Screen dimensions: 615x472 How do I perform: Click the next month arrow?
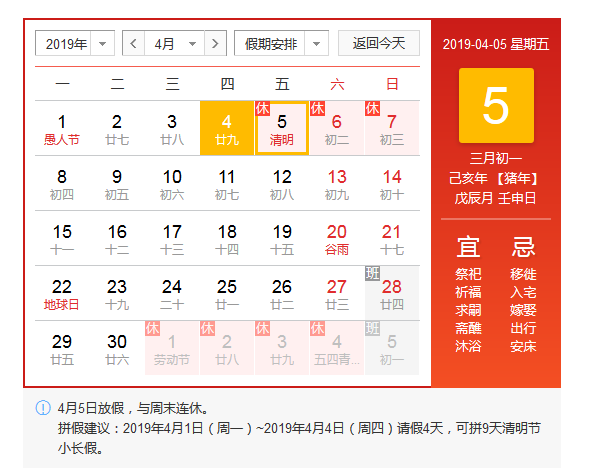click(x=215, y=44)
